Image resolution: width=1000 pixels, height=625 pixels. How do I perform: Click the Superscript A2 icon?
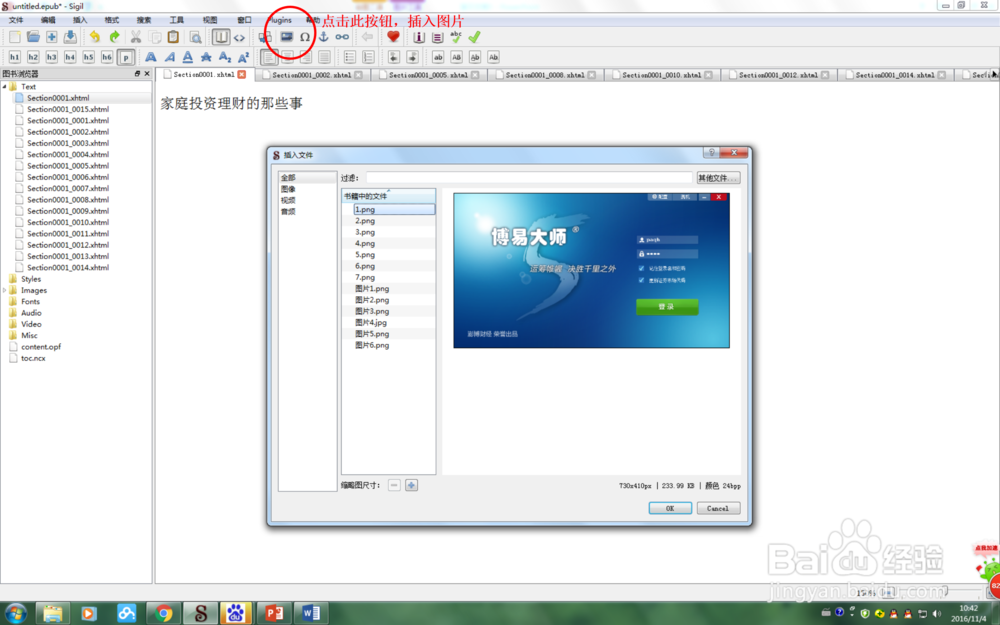243,57
